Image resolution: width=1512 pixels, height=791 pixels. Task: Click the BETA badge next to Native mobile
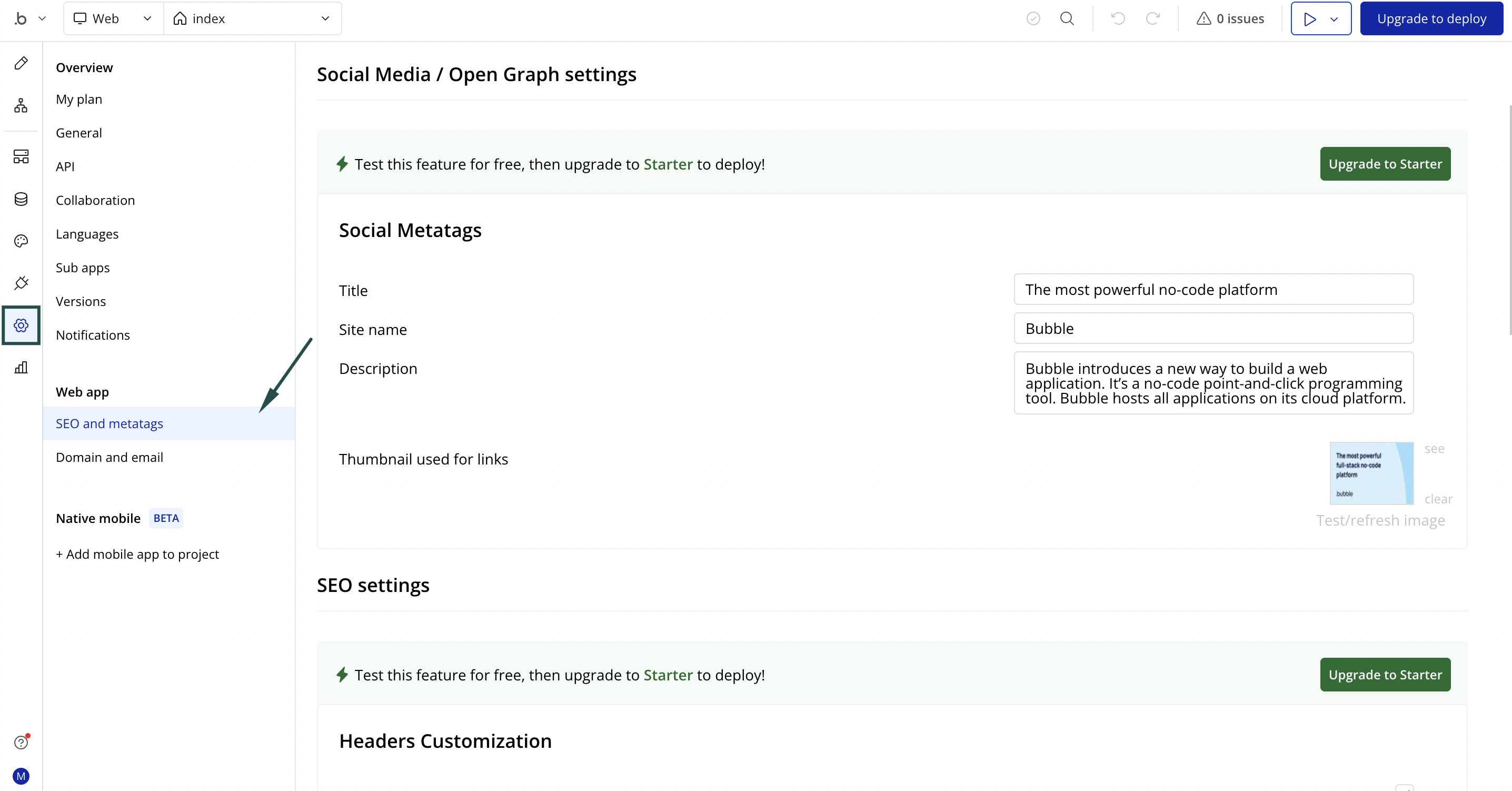pos(166,518)
